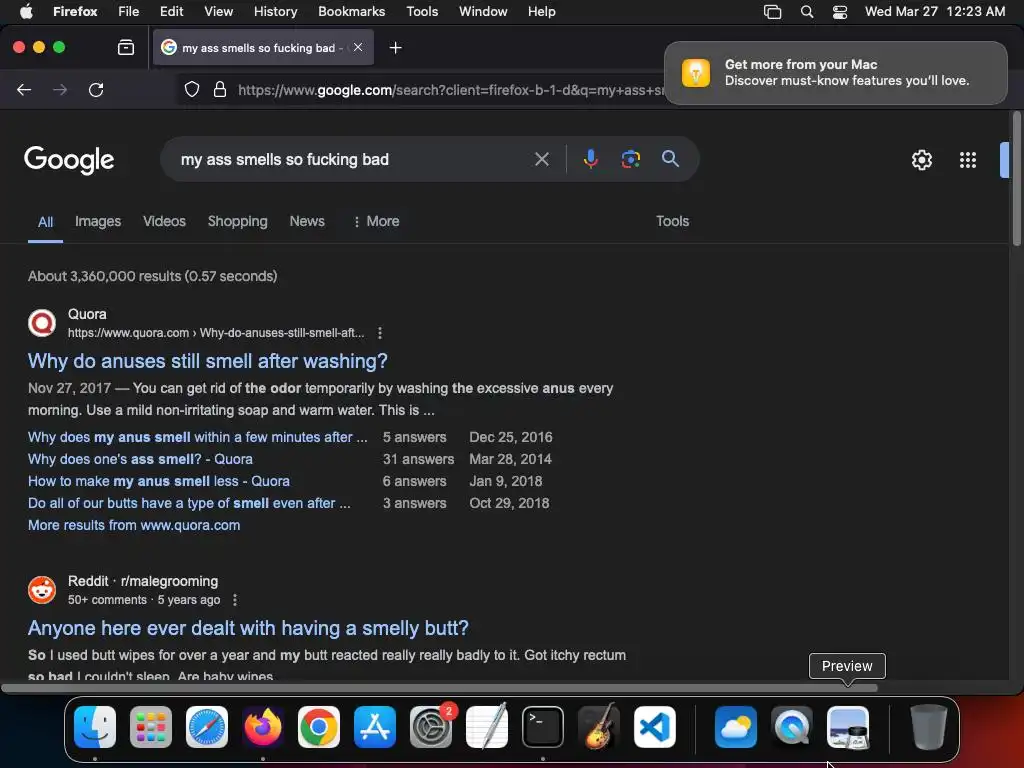Open the Apple menu
Viewport: 1024px width, 768px height.
pyautogui.click(x=26, y=11)
